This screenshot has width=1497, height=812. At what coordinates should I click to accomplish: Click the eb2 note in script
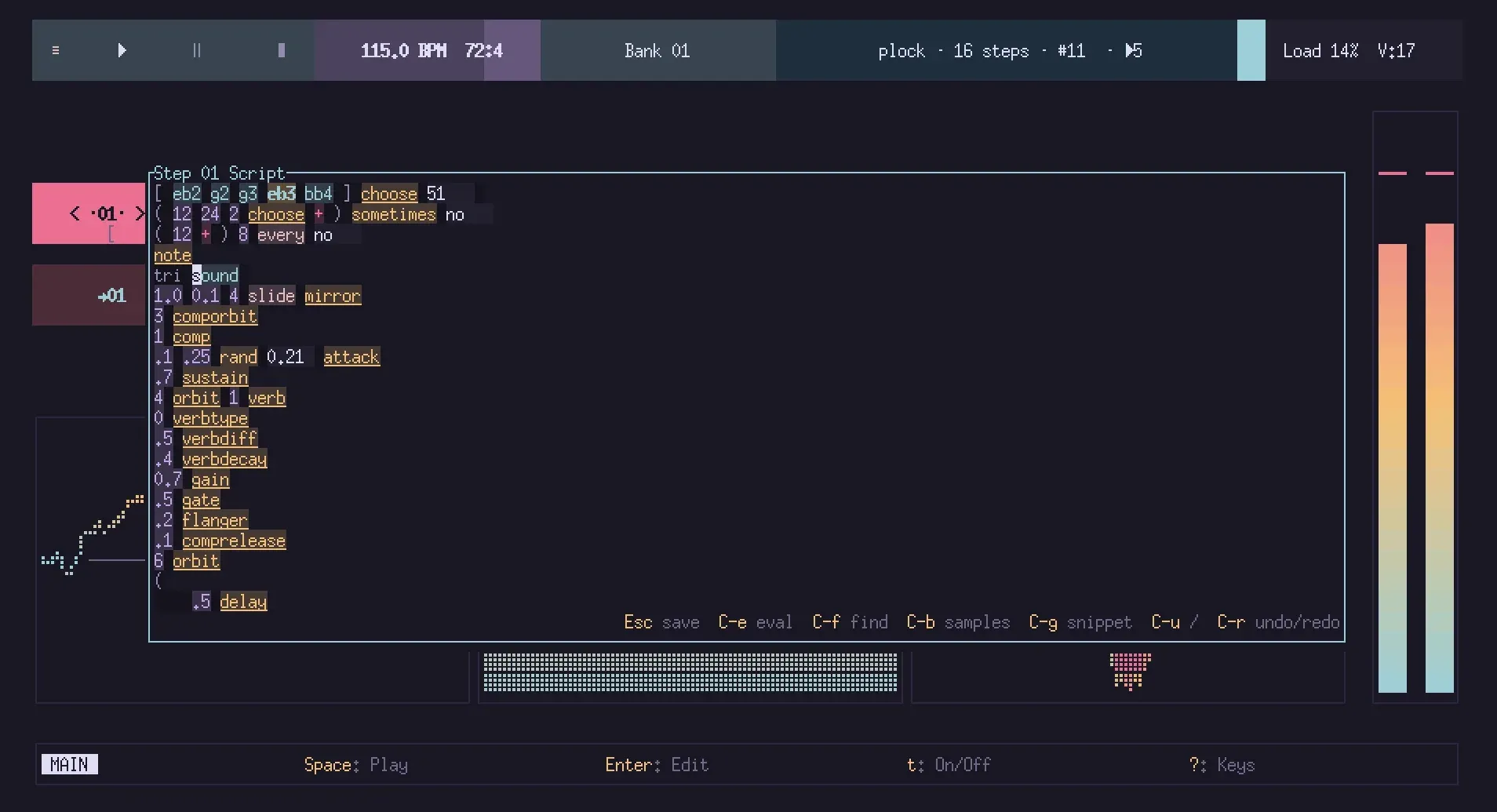[x=187, y=194]
